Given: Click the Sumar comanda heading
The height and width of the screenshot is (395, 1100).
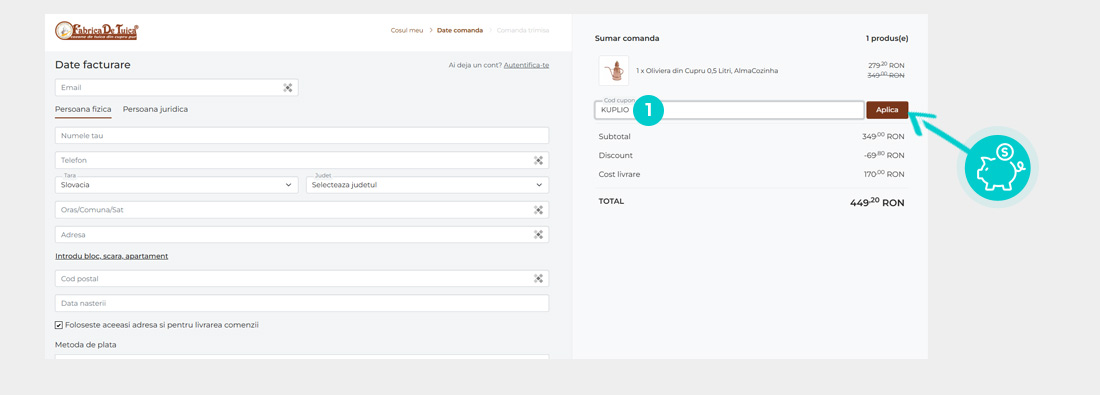Looking at the screenshot, I should [x=627, y=39].
